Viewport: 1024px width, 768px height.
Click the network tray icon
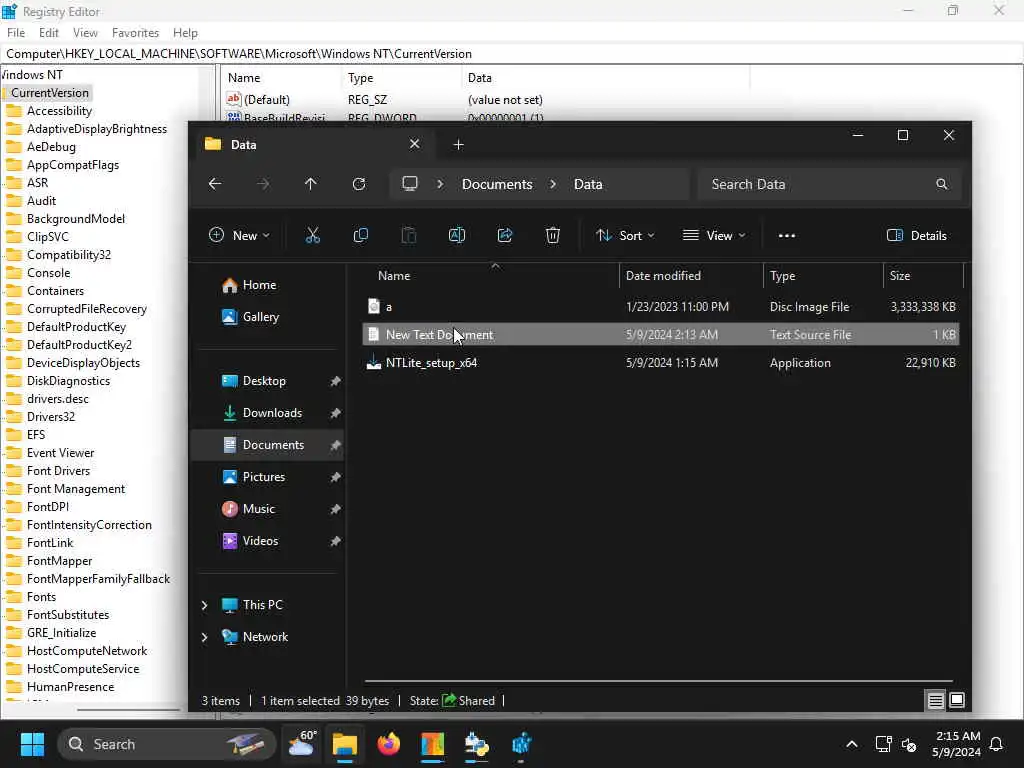883,744
